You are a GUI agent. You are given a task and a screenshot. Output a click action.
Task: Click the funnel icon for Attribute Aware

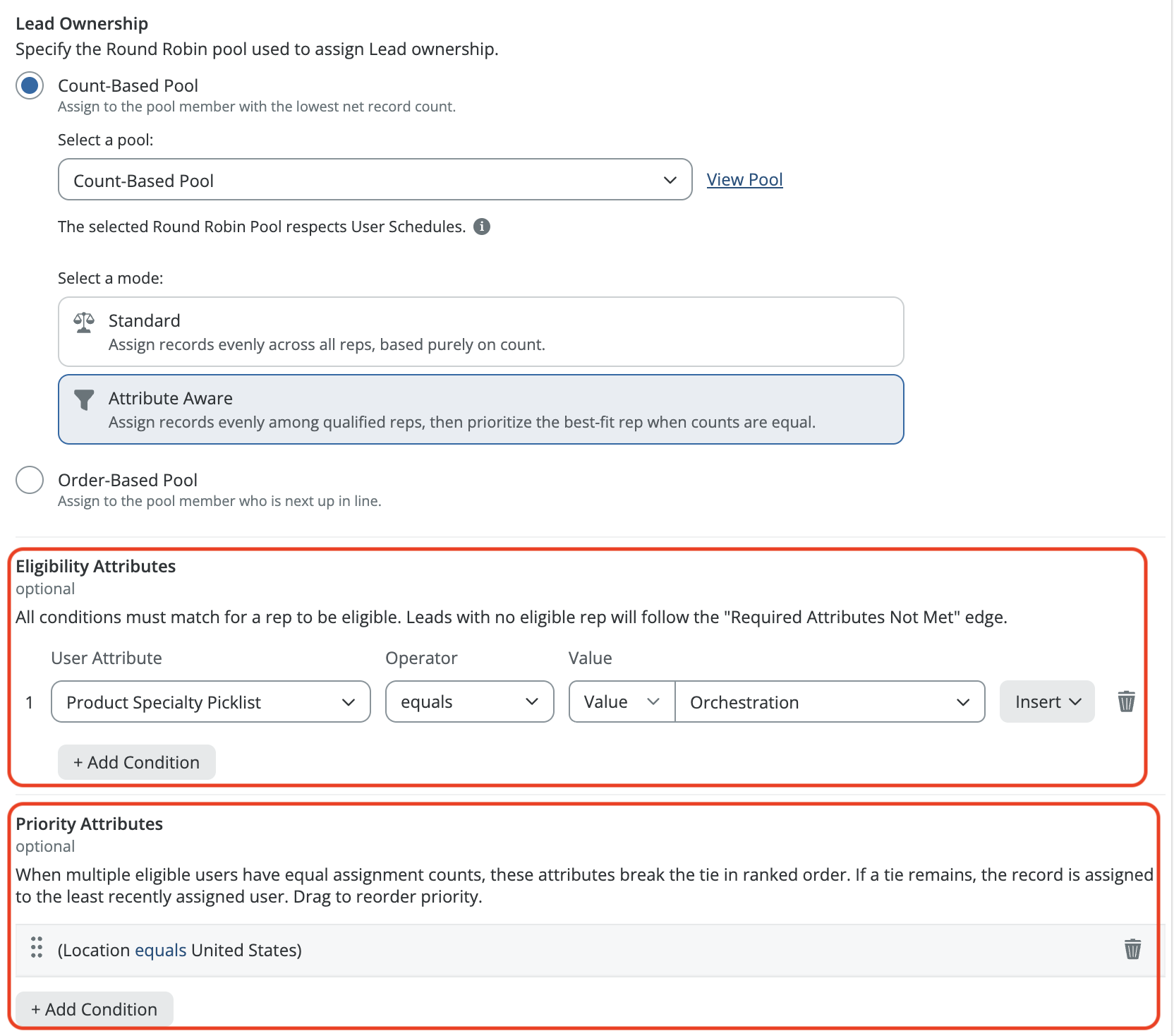point(84,400)
